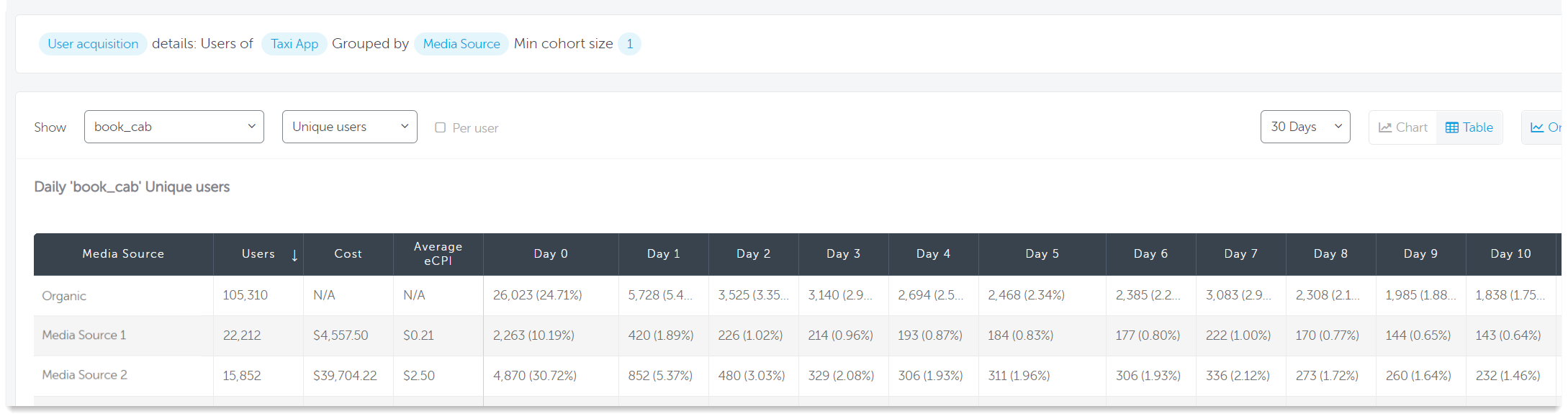Click the User acquisition report pill

(x=93, y=44)
